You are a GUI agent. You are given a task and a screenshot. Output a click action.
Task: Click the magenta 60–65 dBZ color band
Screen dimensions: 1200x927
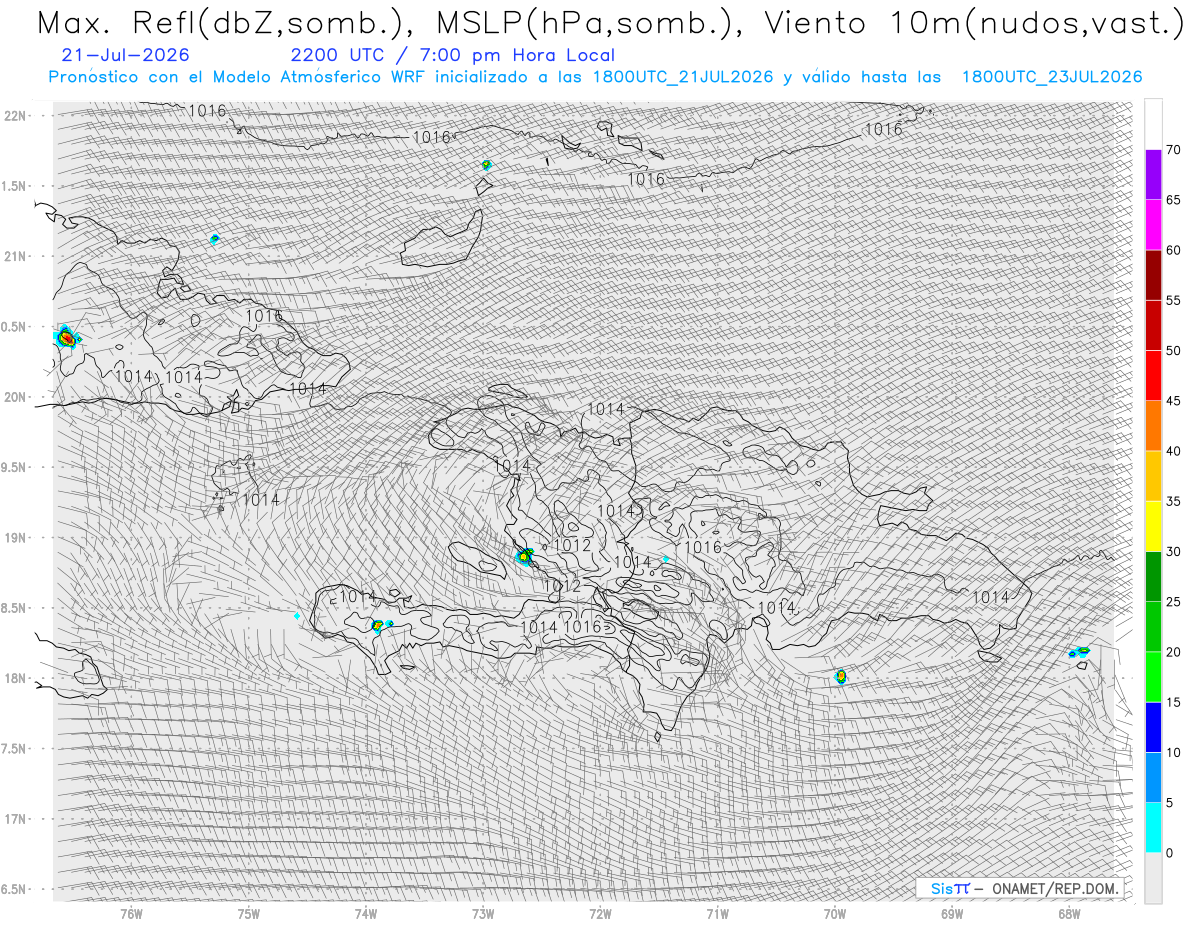[1153, 225]
